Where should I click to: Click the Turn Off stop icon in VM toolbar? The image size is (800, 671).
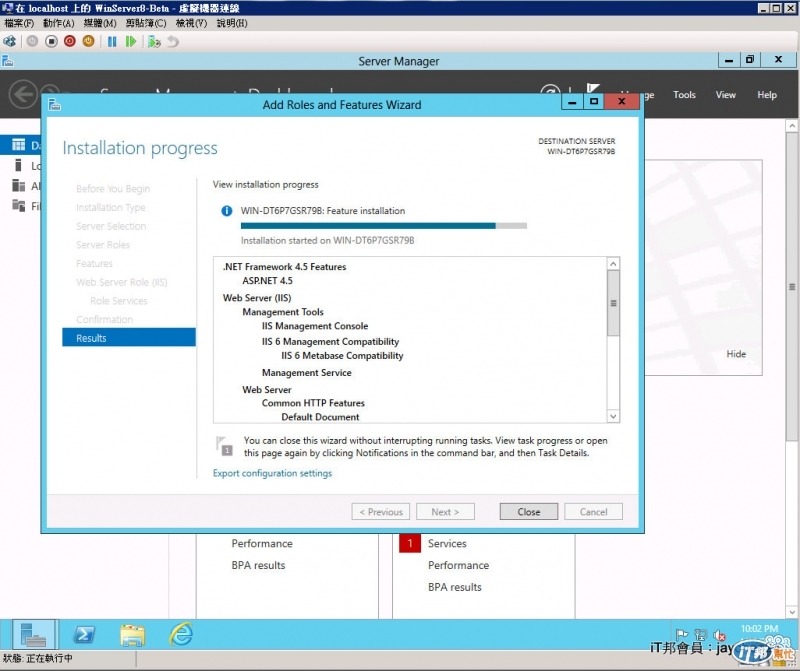(x=51, y=41)
